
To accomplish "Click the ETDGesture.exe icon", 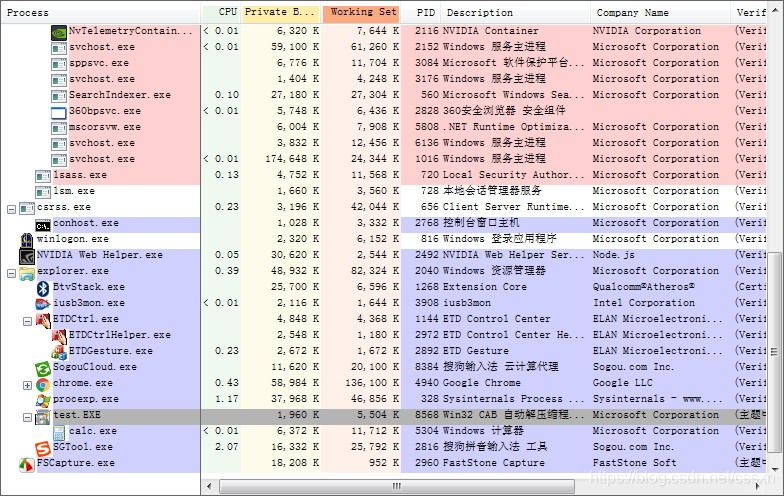I will tap(60, 352).
